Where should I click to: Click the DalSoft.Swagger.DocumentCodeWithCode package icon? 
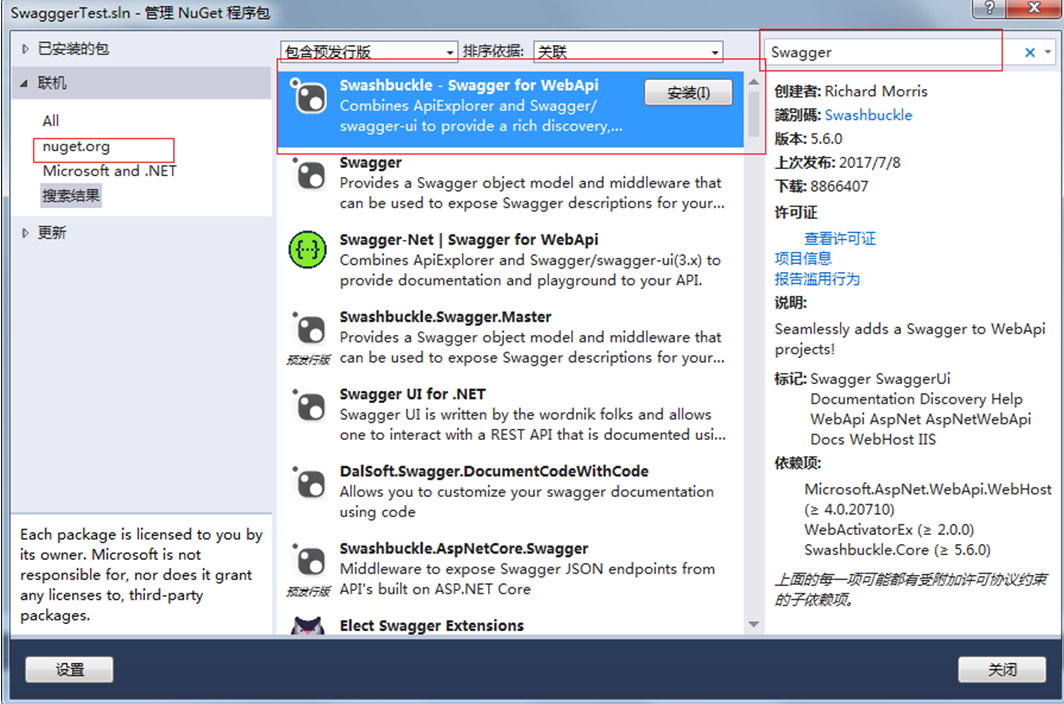309,483
